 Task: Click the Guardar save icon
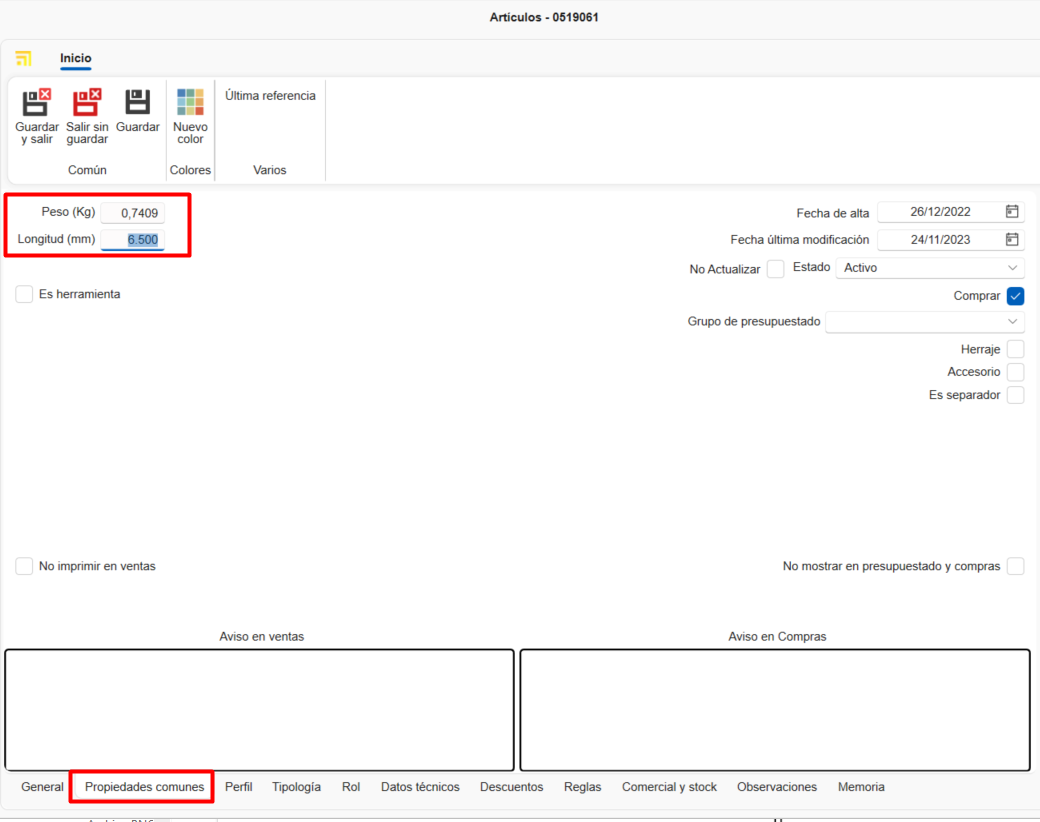tap(137, 102)
